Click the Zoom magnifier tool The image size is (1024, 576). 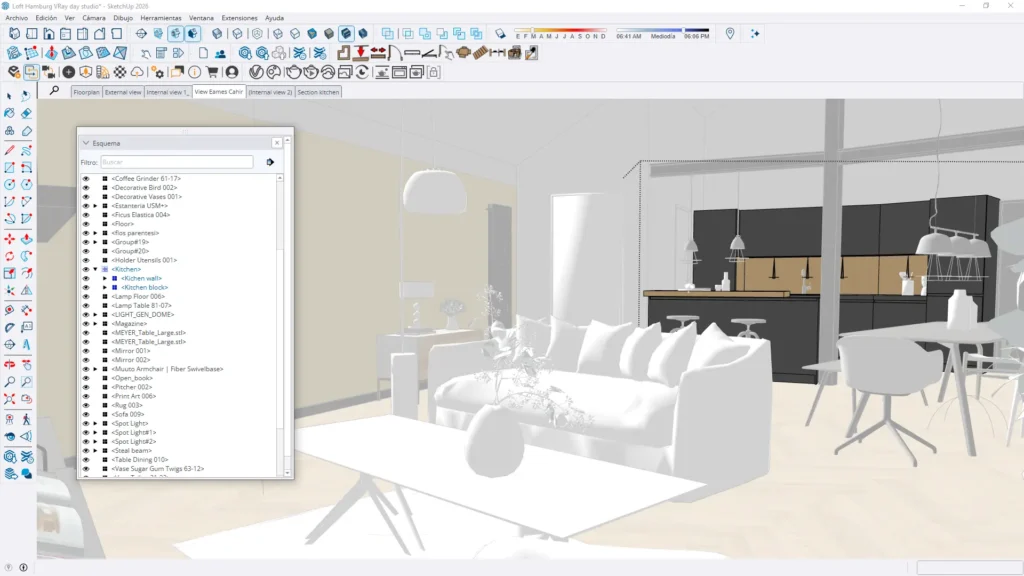click(x=10, y=381)
